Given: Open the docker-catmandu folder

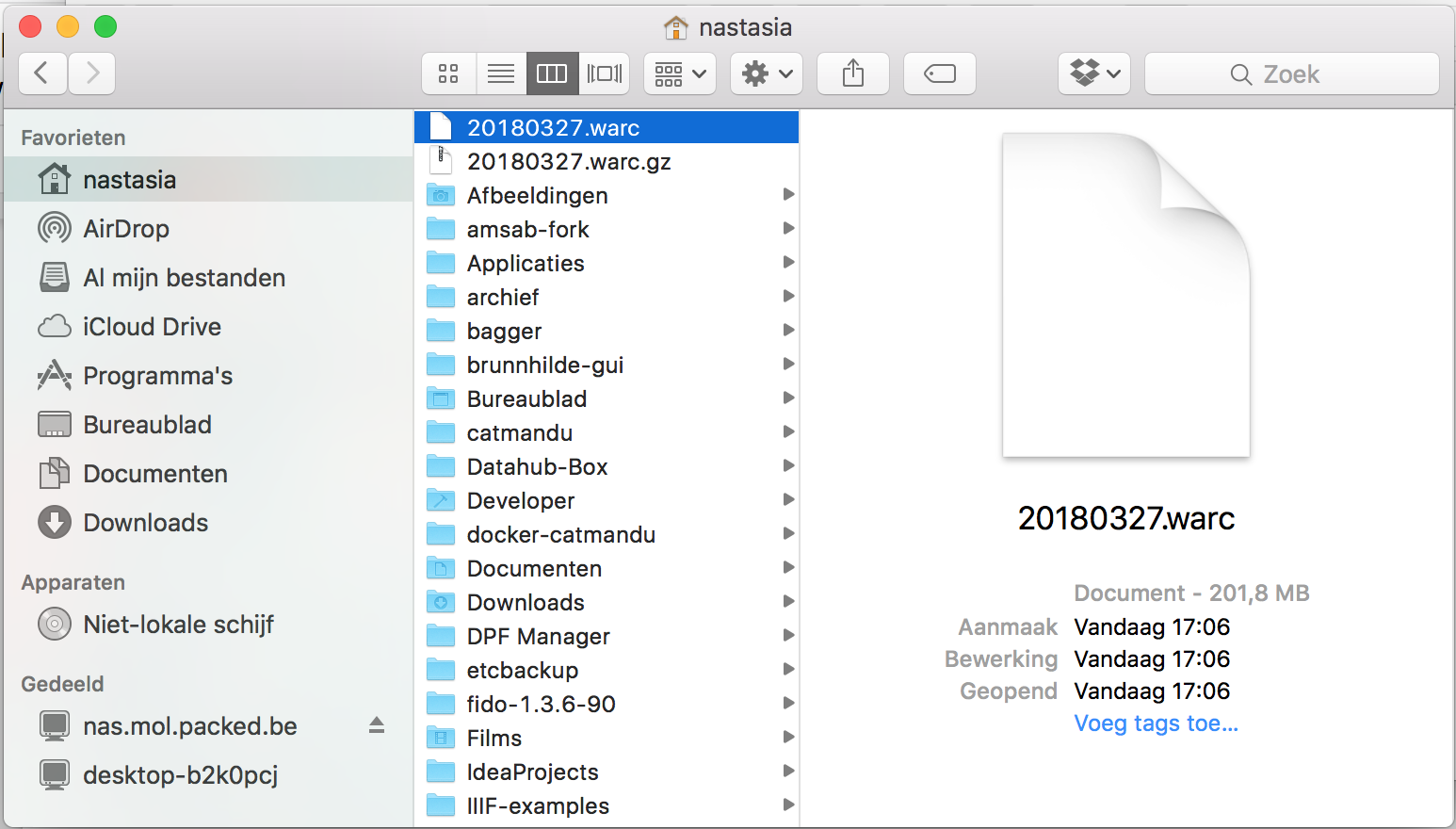Looking at the screenshot, I should [560, 535].
